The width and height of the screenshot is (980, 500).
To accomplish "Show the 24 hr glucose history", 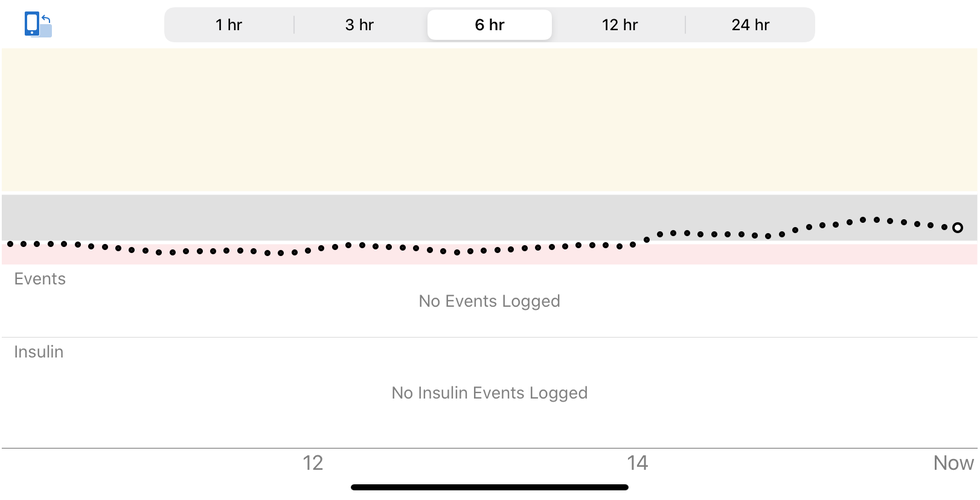I will click(x=750, y=25).
